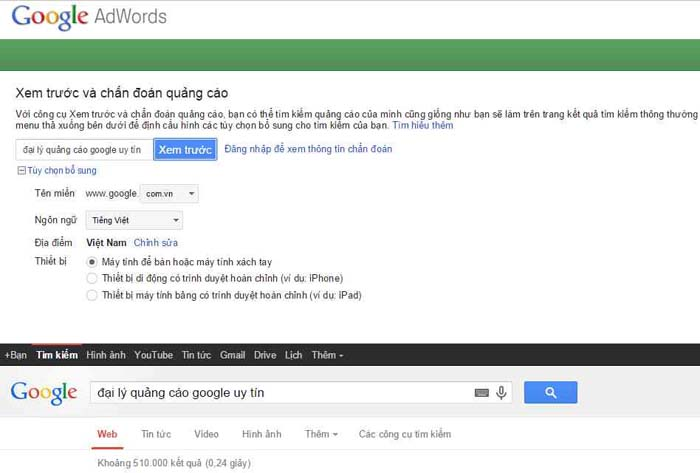This screenshot has width=700, height=473.
Task: Open 'Lịch' calendar in the black bar
Action: [293, 355]
